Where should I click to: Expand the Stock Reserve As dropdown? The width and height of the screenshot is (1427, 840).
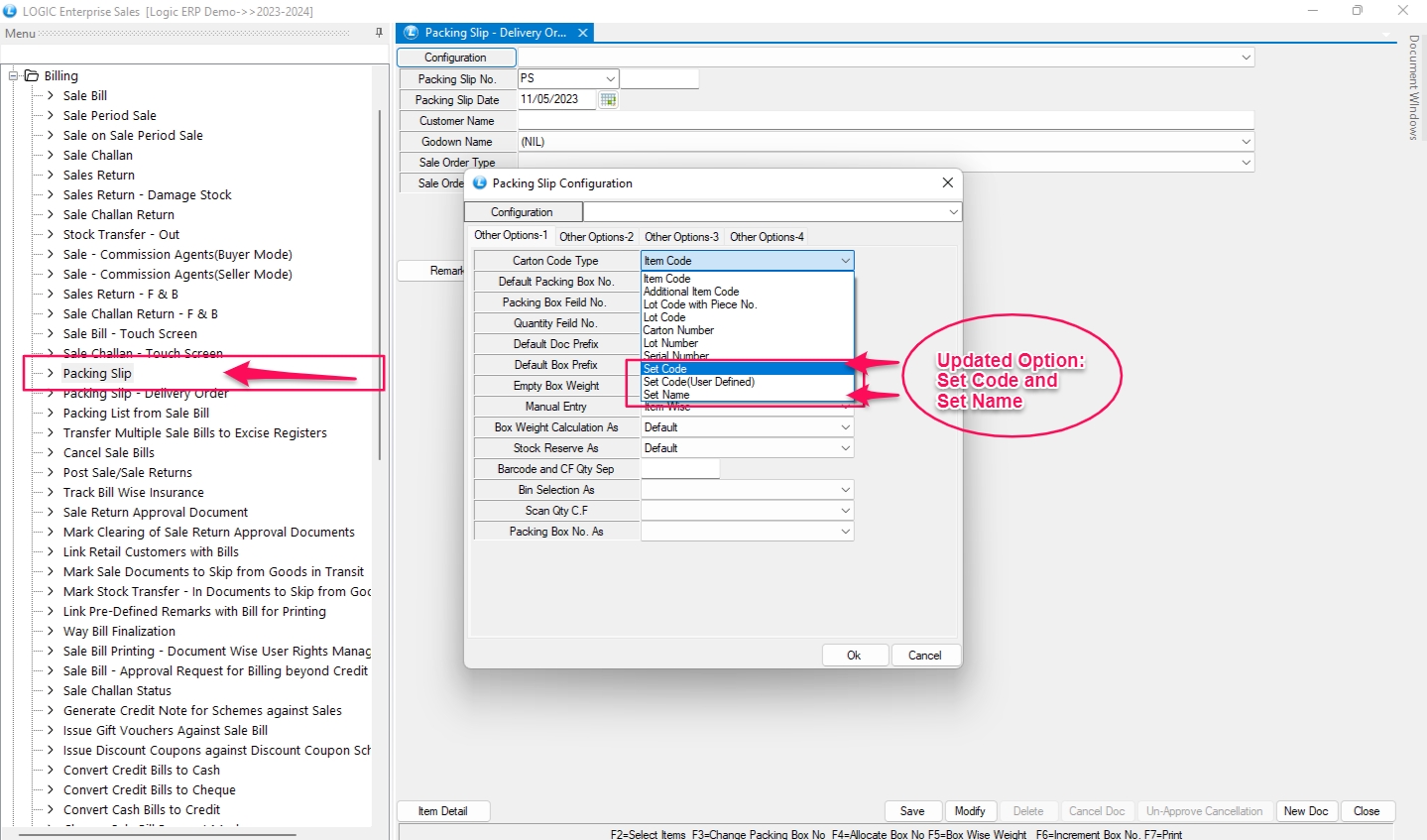point(845,448)
